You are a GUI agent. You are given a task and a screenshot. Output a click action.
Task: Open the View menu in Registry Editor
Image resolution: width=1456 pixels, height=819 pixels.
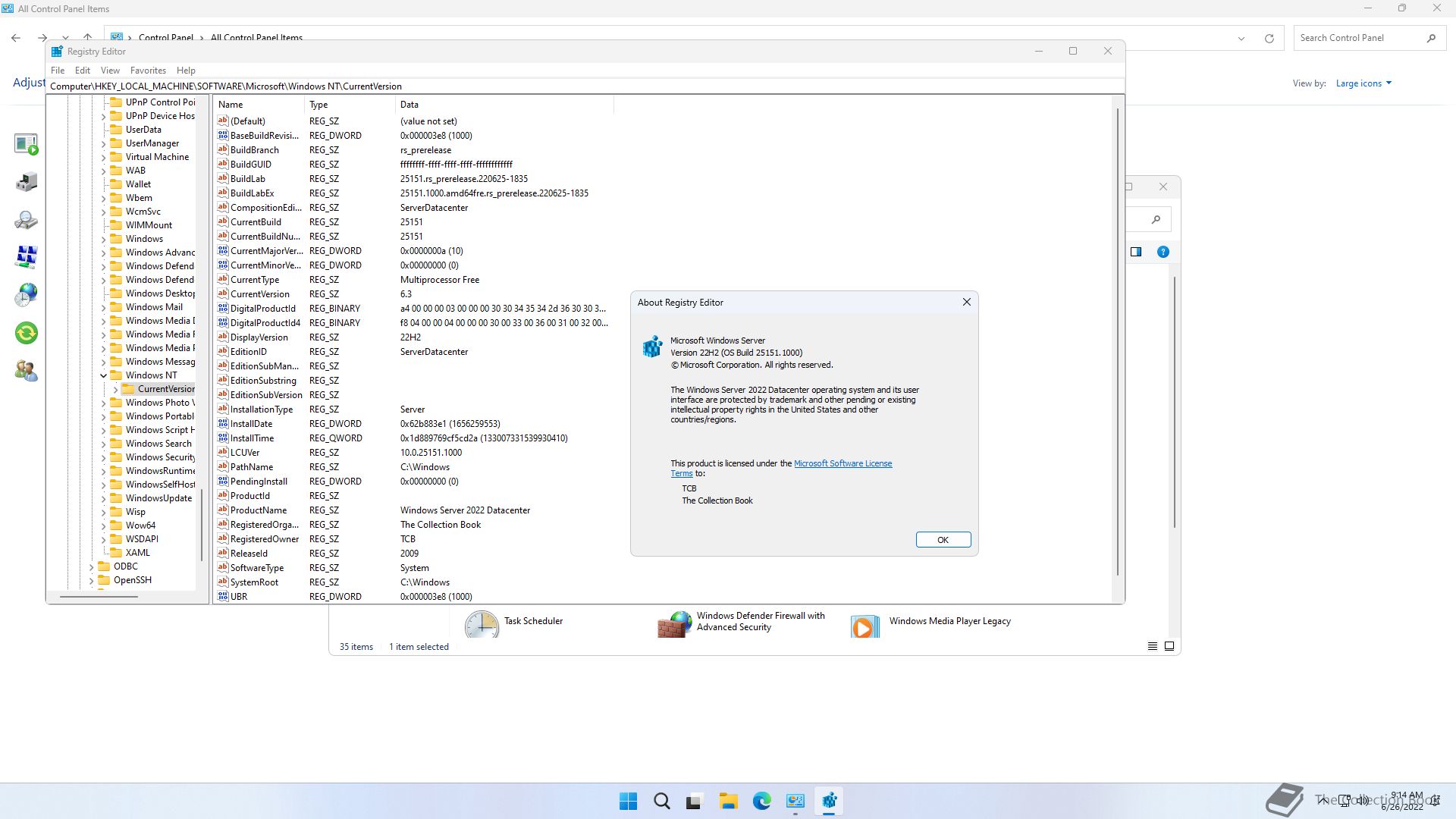(x=110, y=70)
